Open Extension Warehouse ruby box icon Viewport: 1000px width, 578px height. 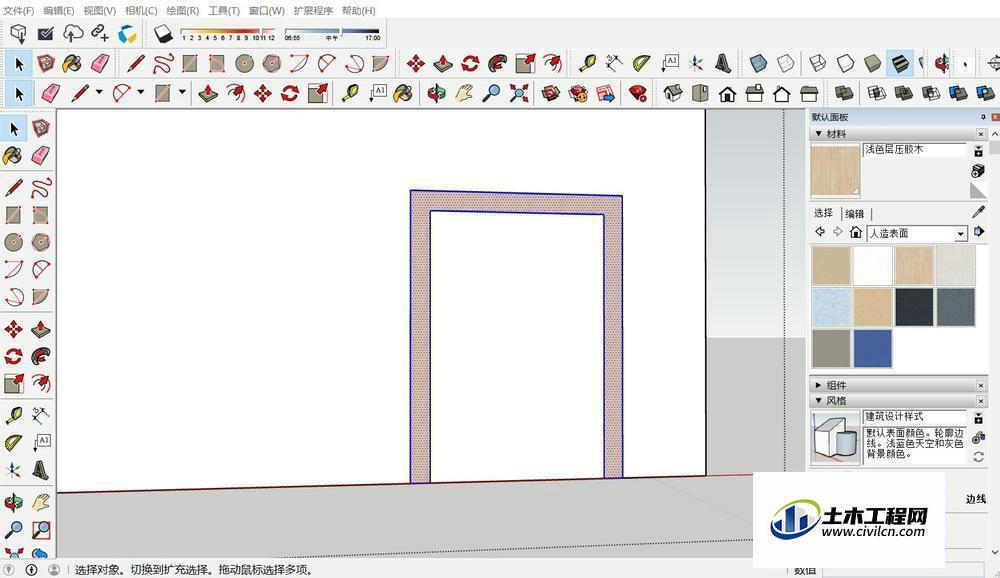pos(578,94)
